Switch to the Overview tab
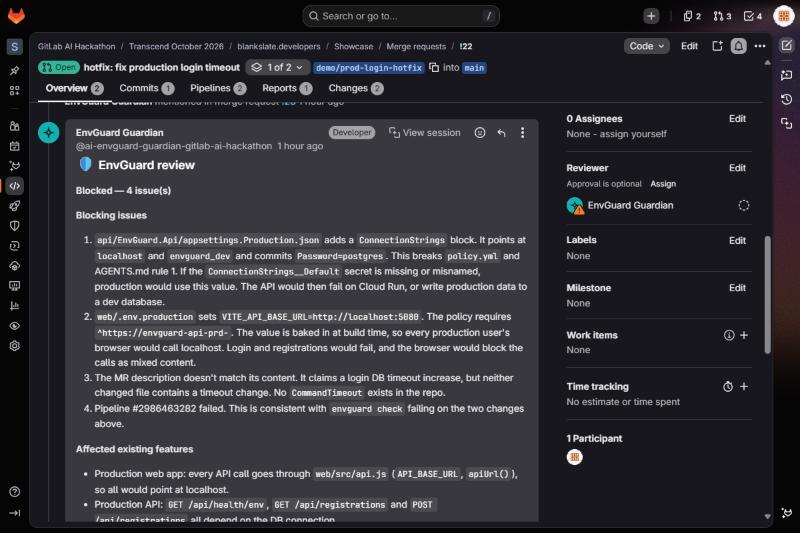Viewport: 800px width, 533px height. tap(74, 88)
